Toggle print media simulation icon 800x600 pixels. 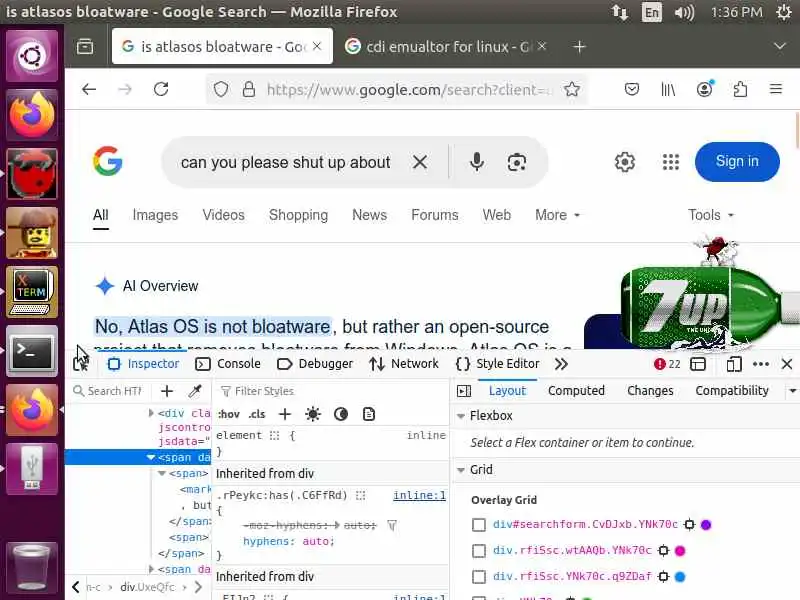pyautogui.click(x=369, y=414)
